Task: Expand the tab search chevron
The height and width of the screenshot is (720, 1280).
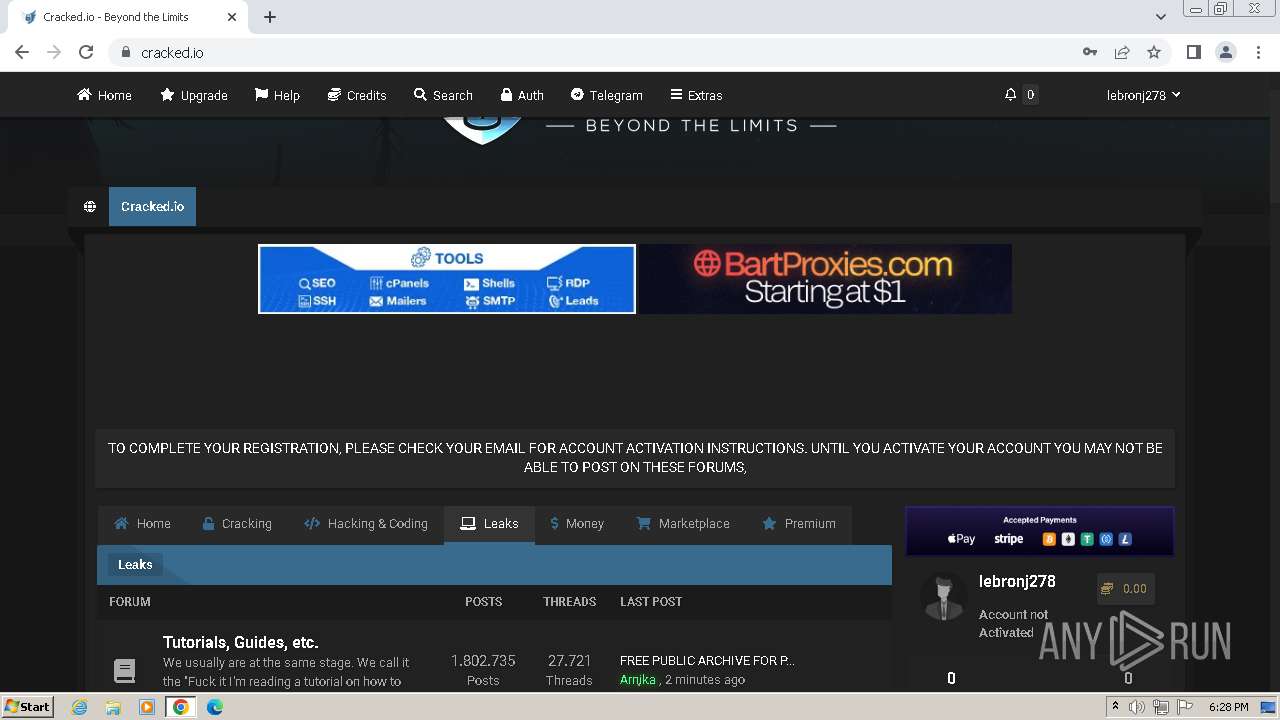Action: click(x=1160, y=17)
